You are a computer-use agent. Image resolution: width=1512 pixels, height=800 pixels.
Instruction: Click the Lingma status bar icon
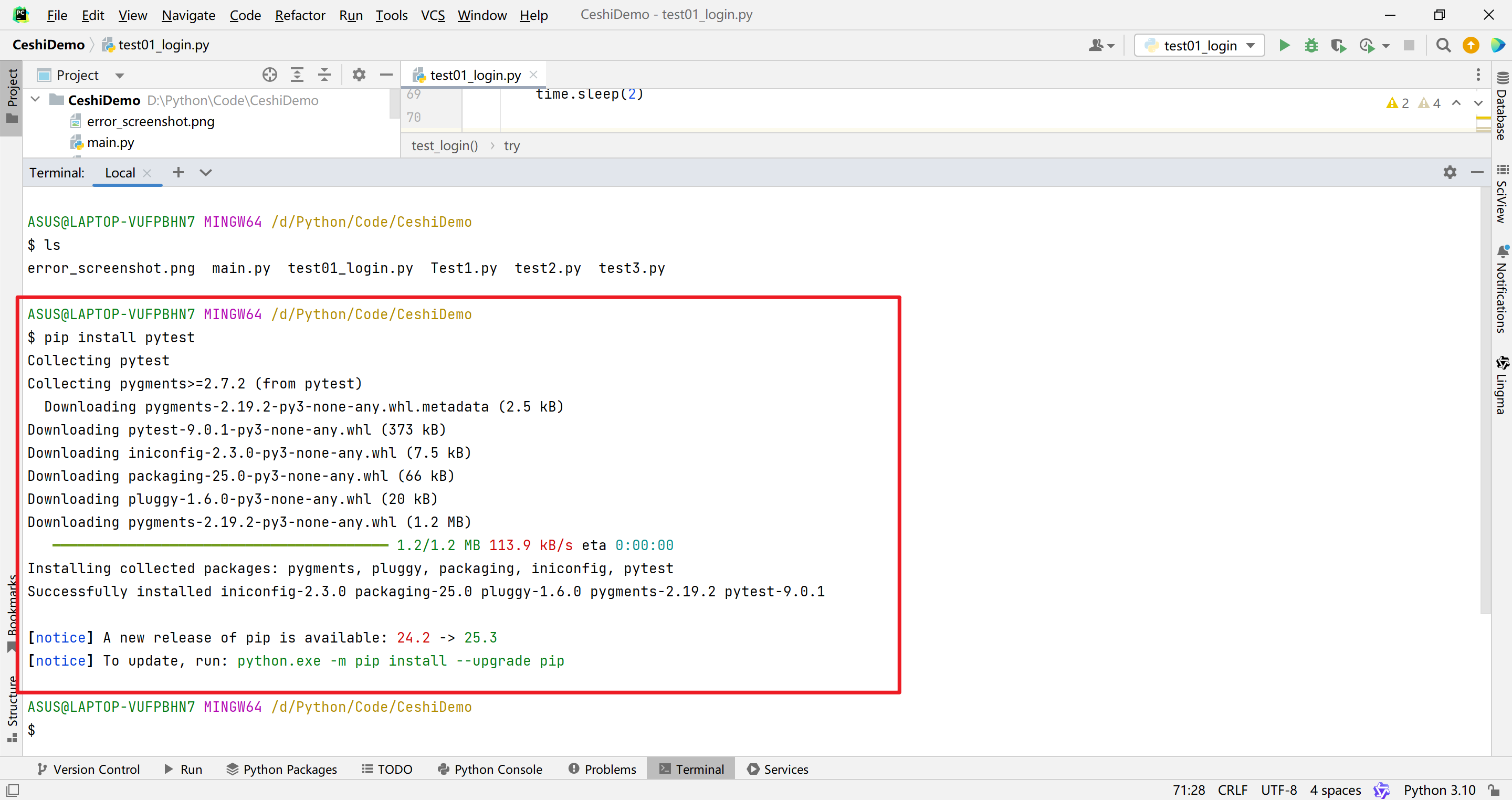pos(1381,790)
